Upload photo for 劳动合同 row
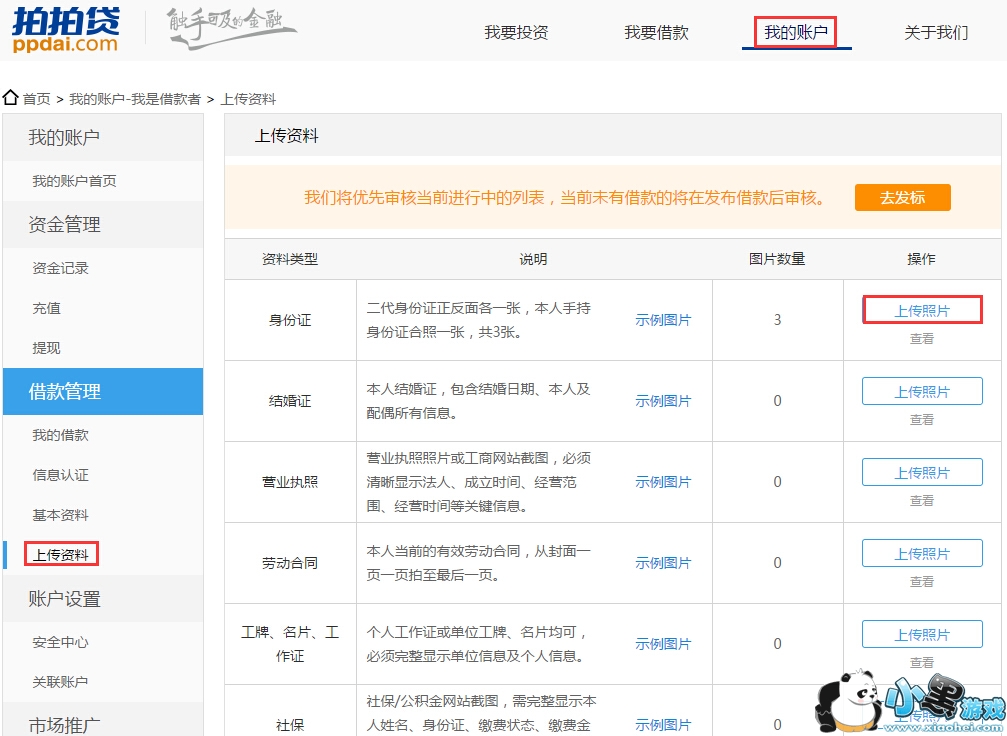This screenshot has width=1007, height=736. [922, 554]
